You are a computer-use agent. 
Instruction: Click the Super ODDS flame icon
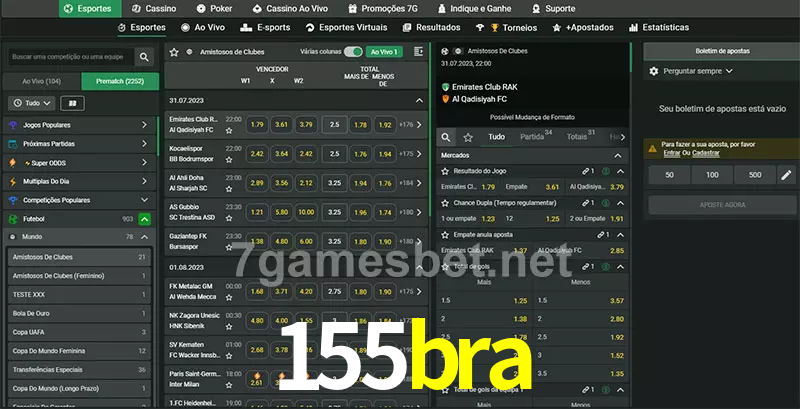tap(13, 163)
